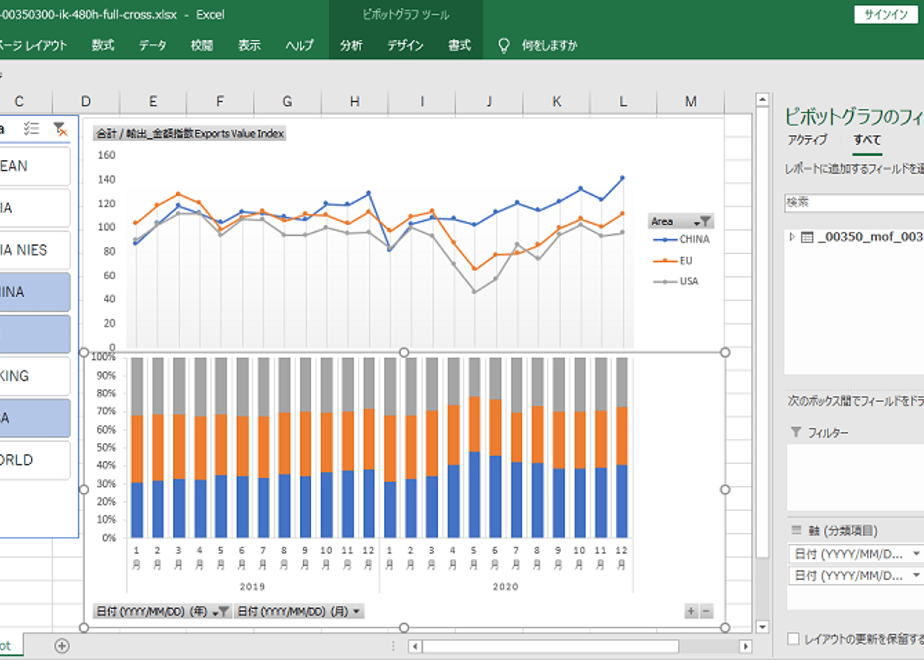
Task: Toggle the "IA NIES" slicer item
Action: click(34, 250)
